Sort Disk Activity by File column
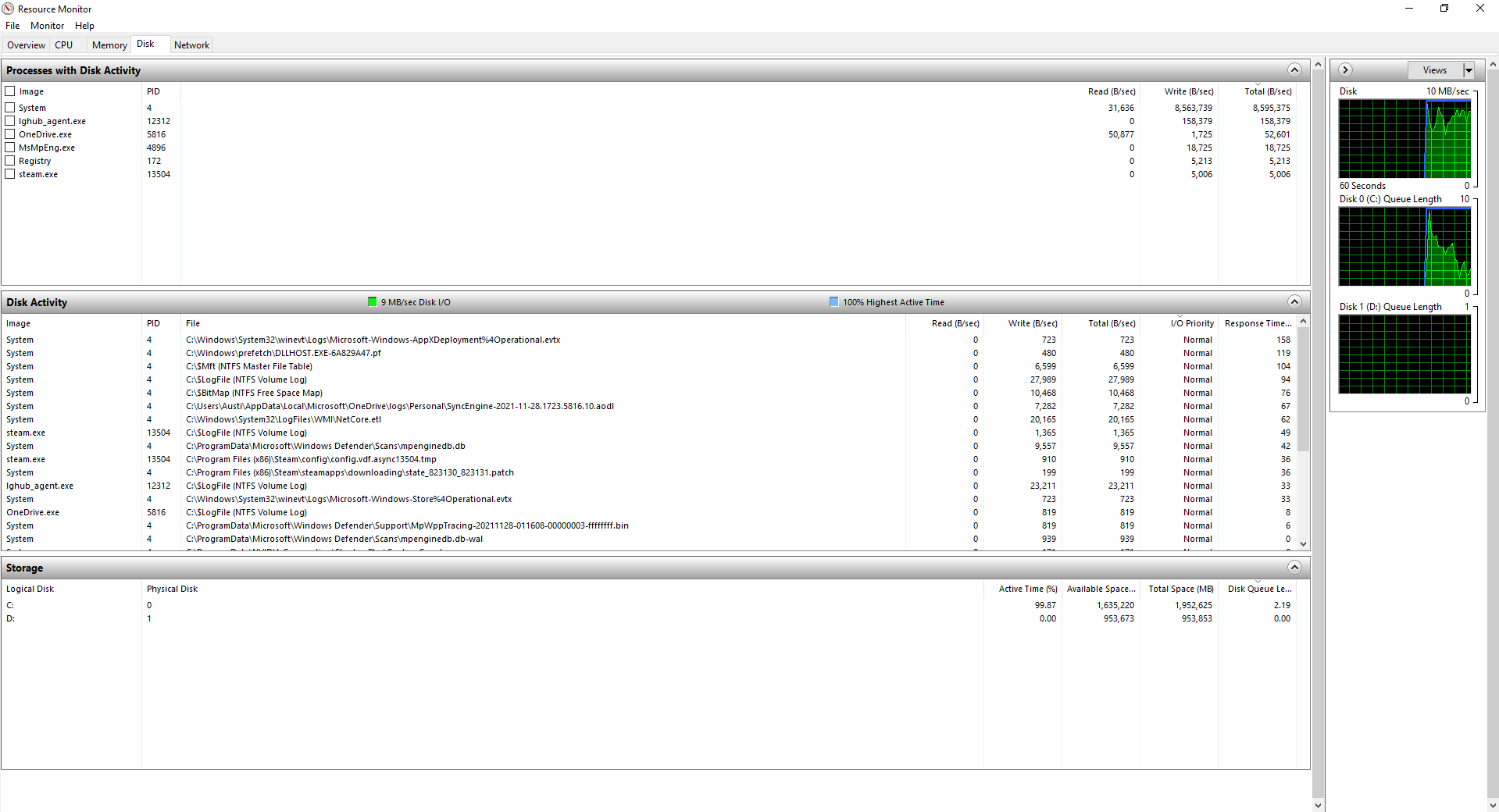The width and height of the screenshot is (1499, 812). 543,323
